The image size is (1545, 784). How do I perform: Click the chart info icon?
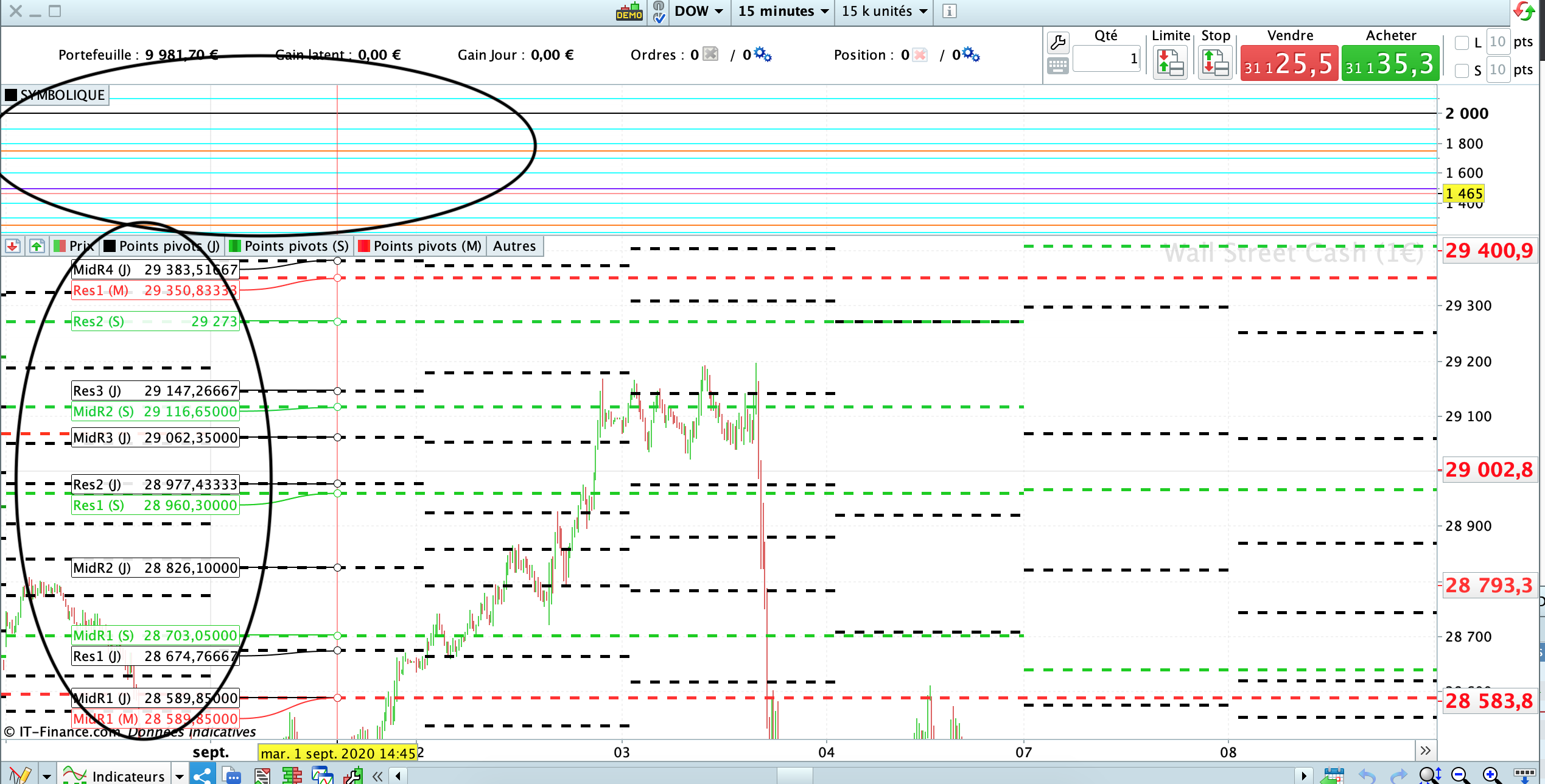point(949,11)
